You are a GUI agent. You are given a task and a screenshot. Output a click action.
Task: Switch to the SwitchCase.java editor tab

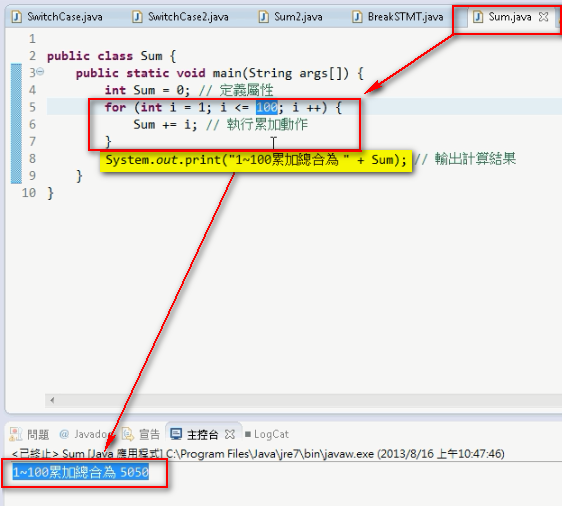57,17
